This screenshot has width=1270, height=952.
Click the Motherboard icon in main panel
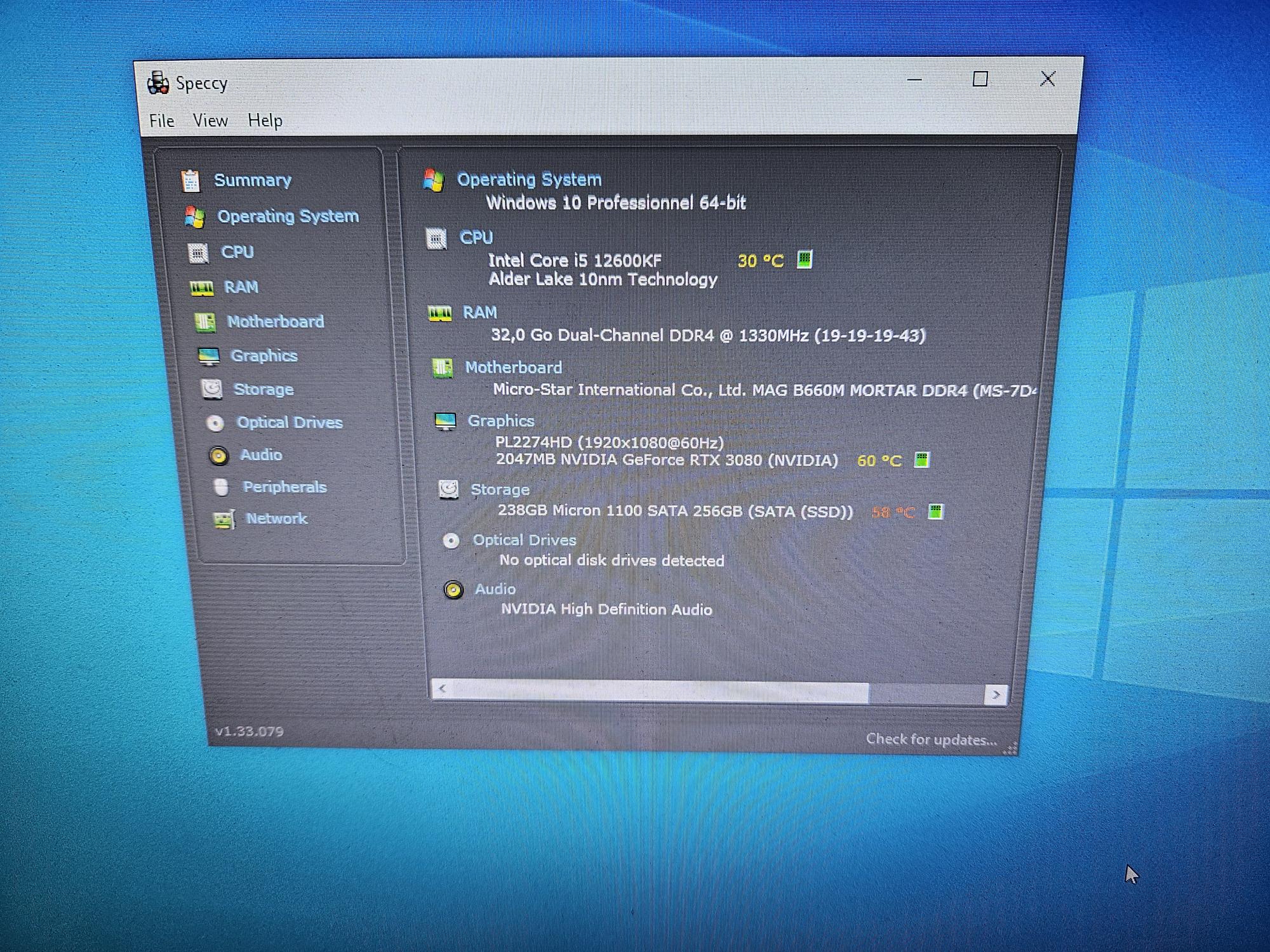tap(443, 367)
